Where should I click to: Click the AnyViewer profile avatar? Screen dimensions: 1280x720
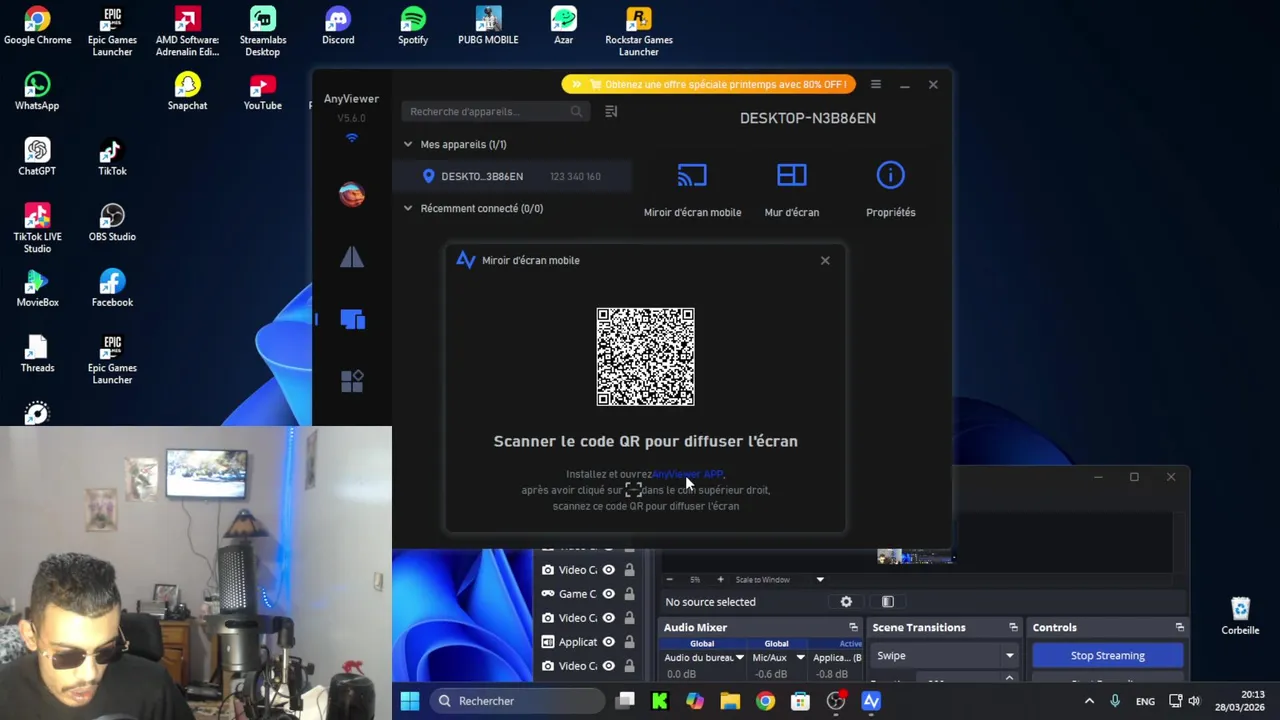(352, 195)
